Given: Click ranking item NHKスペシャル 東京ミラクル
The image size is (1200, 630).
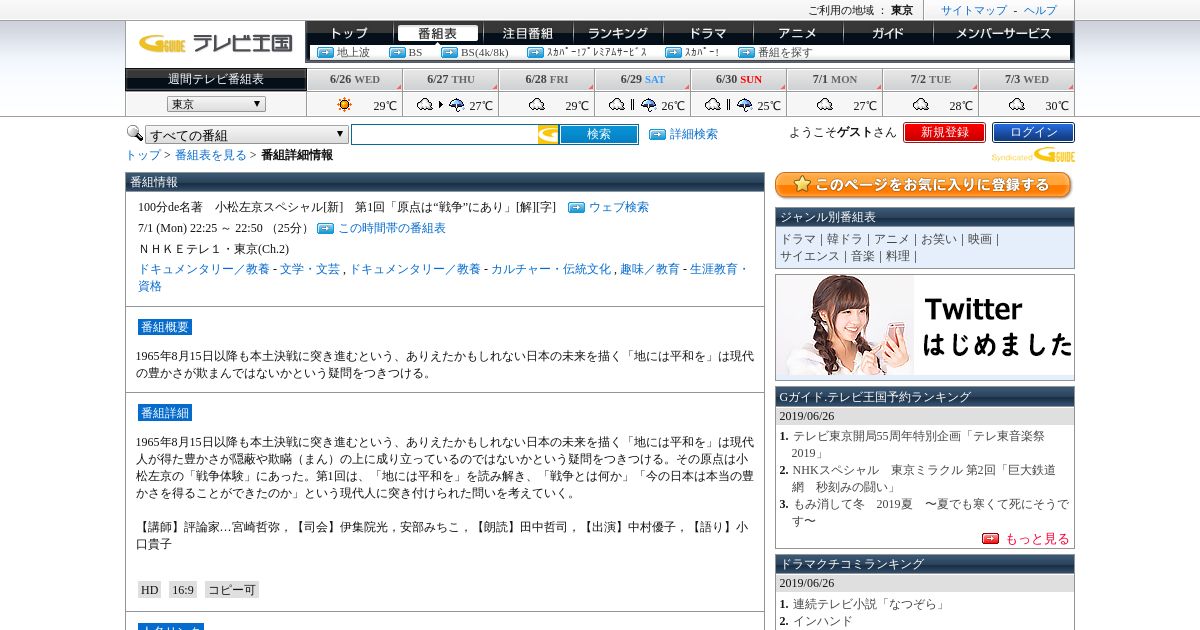Looking at the screenshot, I should pos(924,478).
